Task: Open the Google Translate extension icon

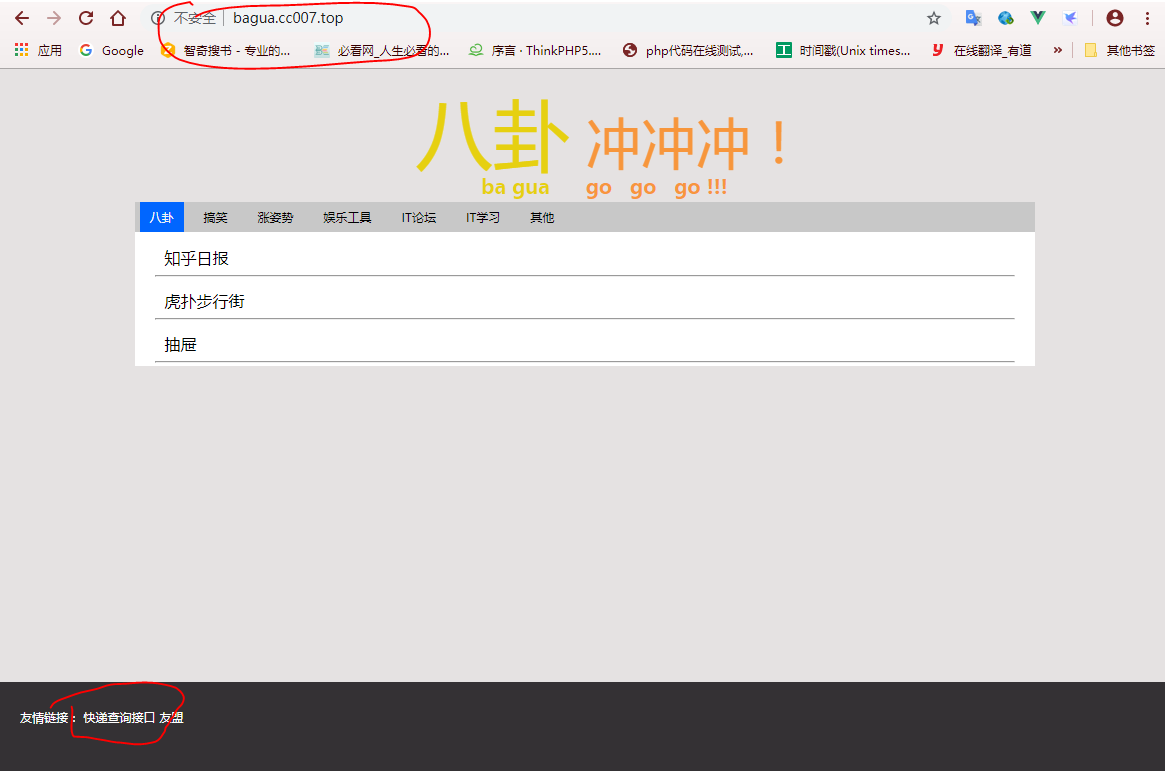Action: (972, 18)
